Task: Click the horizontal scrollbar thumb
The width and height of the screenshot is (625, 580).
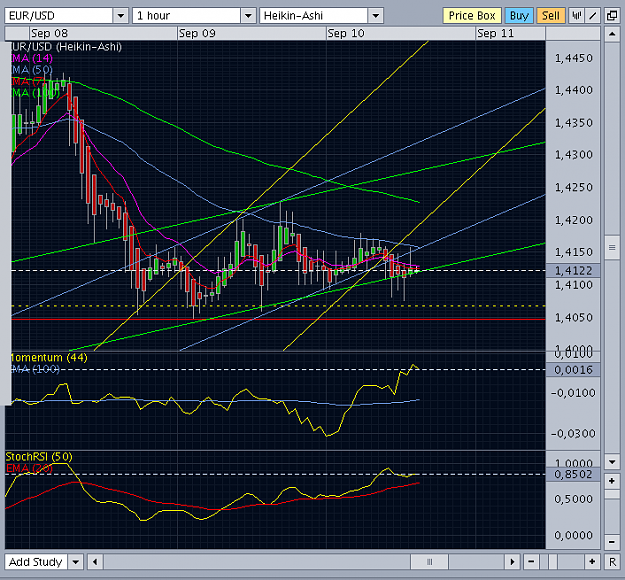Action: (429, 562)
